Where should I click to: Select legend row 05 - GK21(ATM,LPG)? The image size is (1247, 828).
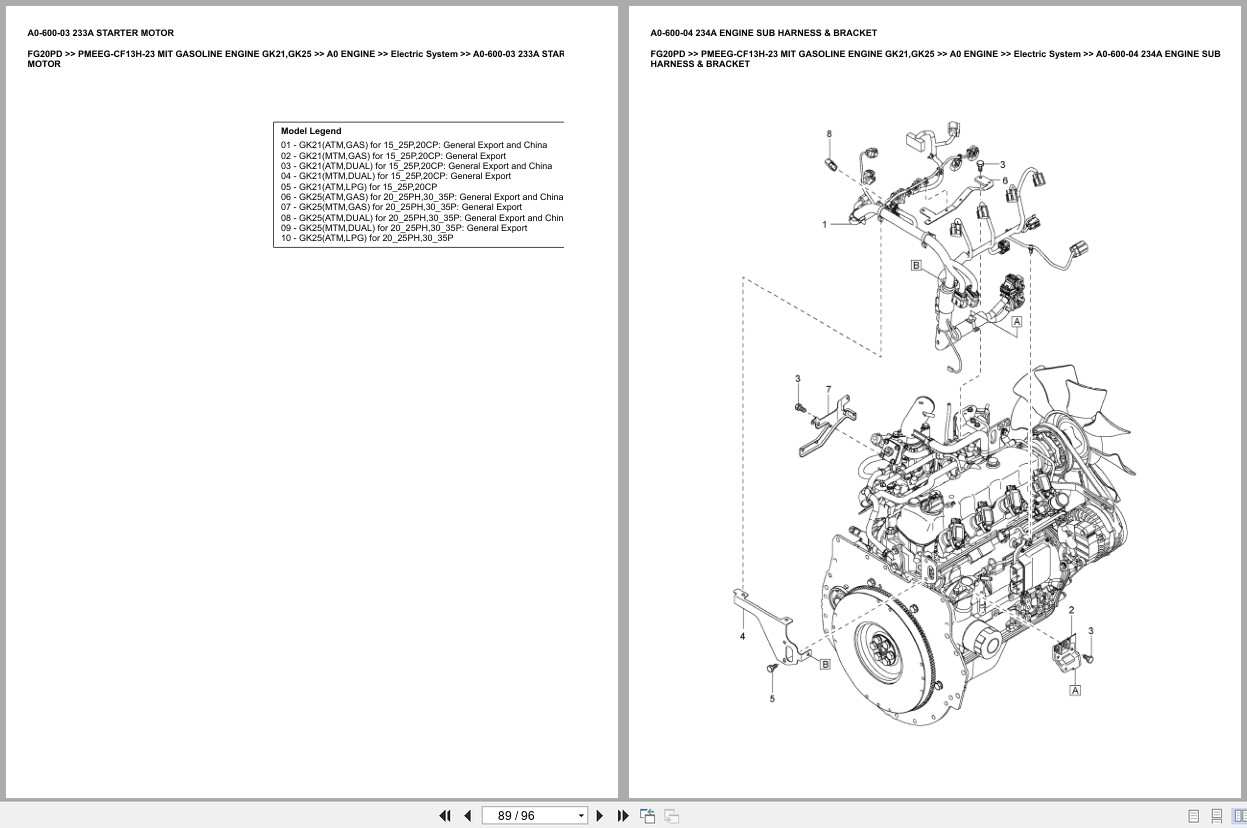pos(359,187)
